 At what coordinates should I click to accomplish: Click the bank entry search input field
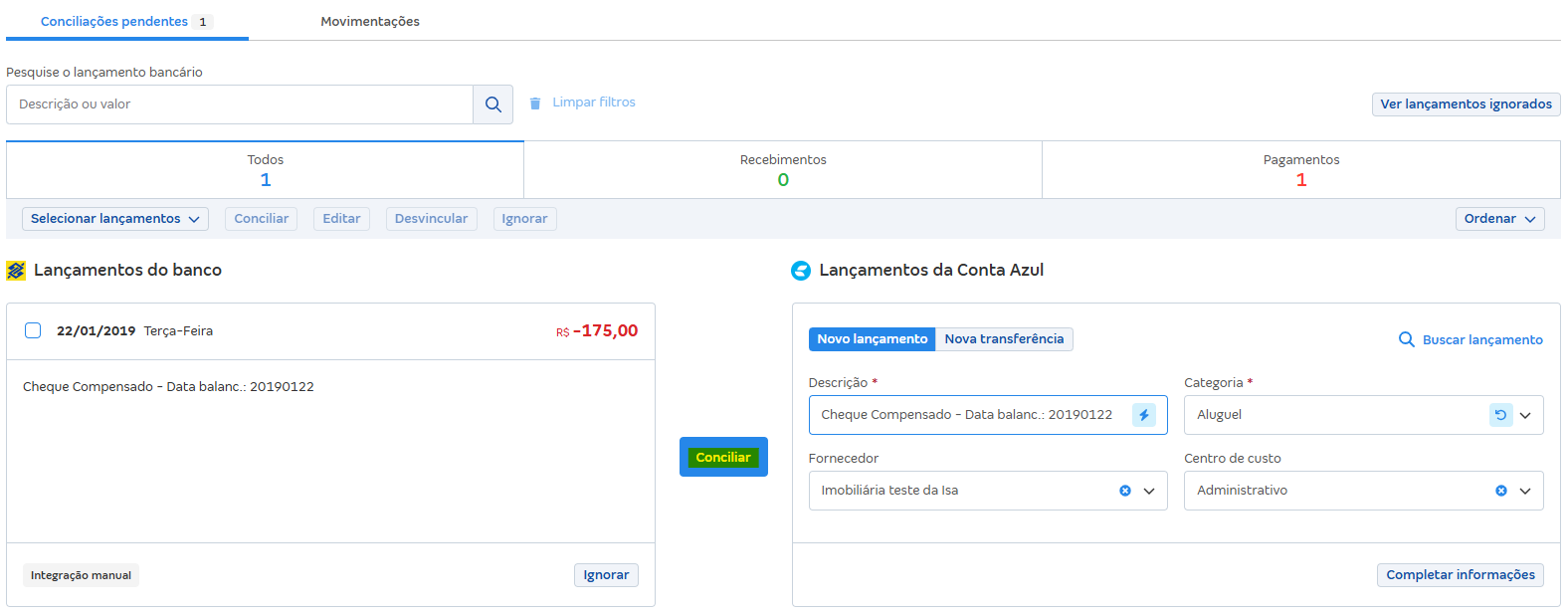[240, 104]
